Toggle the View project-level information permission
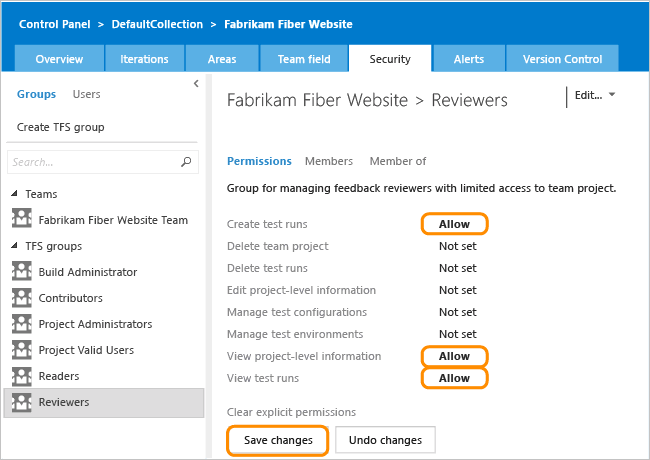 (x=454, y=356)
